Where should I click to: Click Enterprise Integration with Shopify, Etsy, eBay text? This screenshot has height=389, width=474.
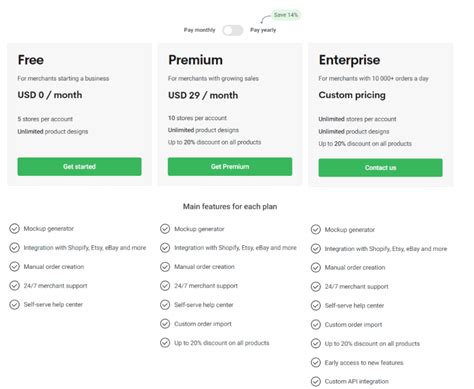[x=386, y=249]
